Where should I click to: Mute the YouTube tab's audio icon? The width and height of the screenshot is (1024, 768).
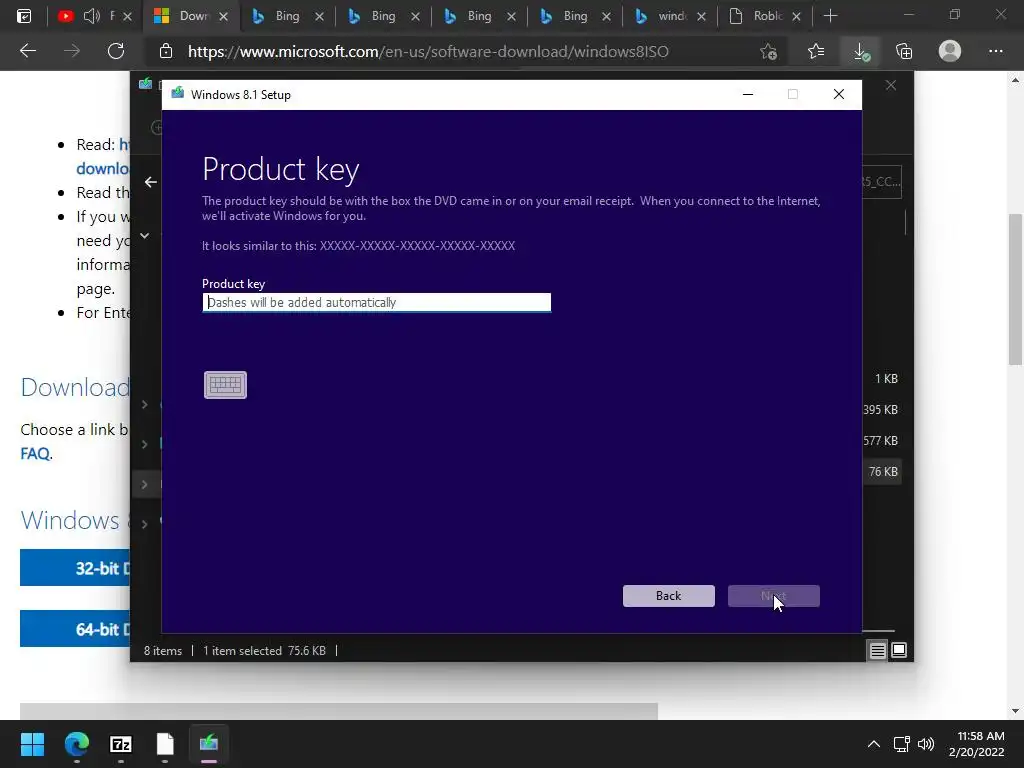[x=92, y=16]
